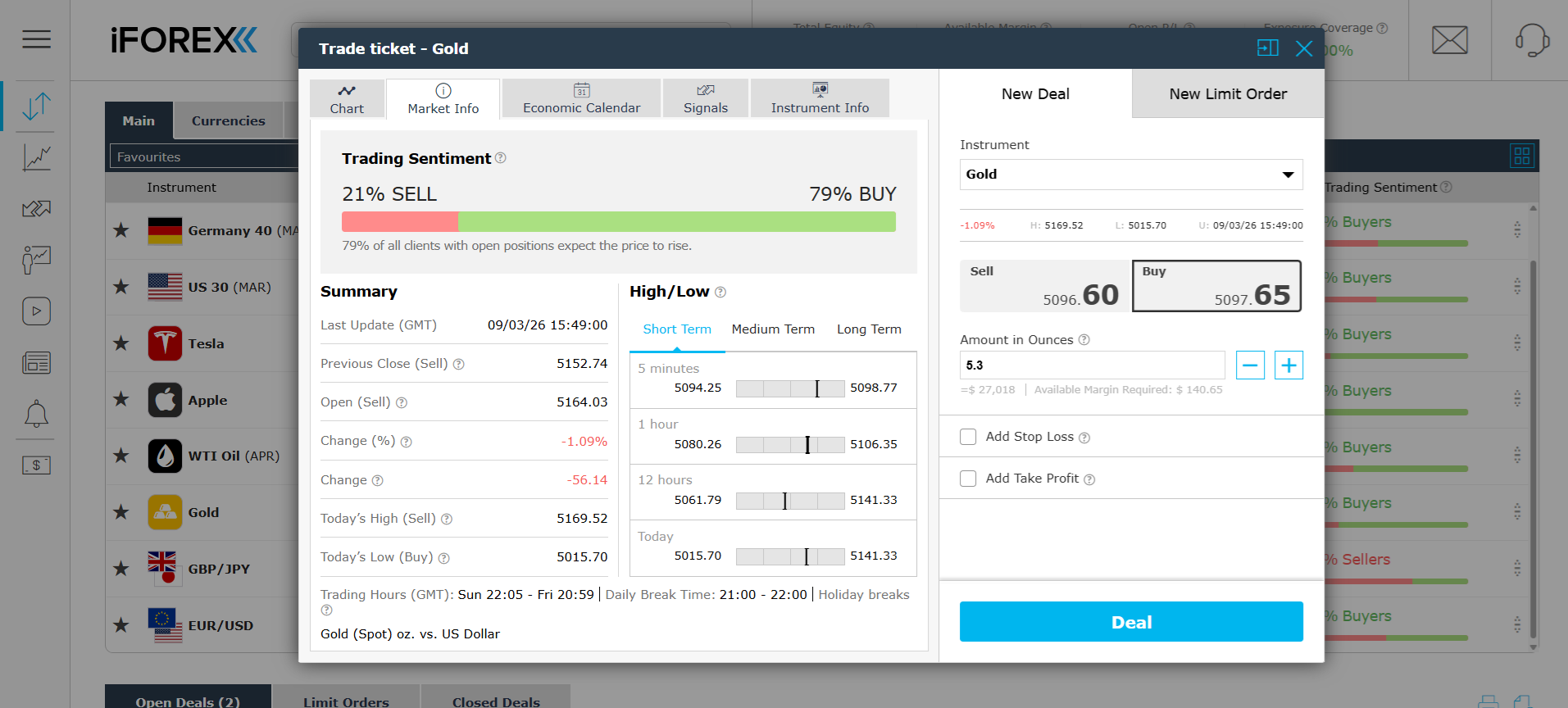
Task: Toggle the GBP/JPY favourite star
Action: point(121,569)
